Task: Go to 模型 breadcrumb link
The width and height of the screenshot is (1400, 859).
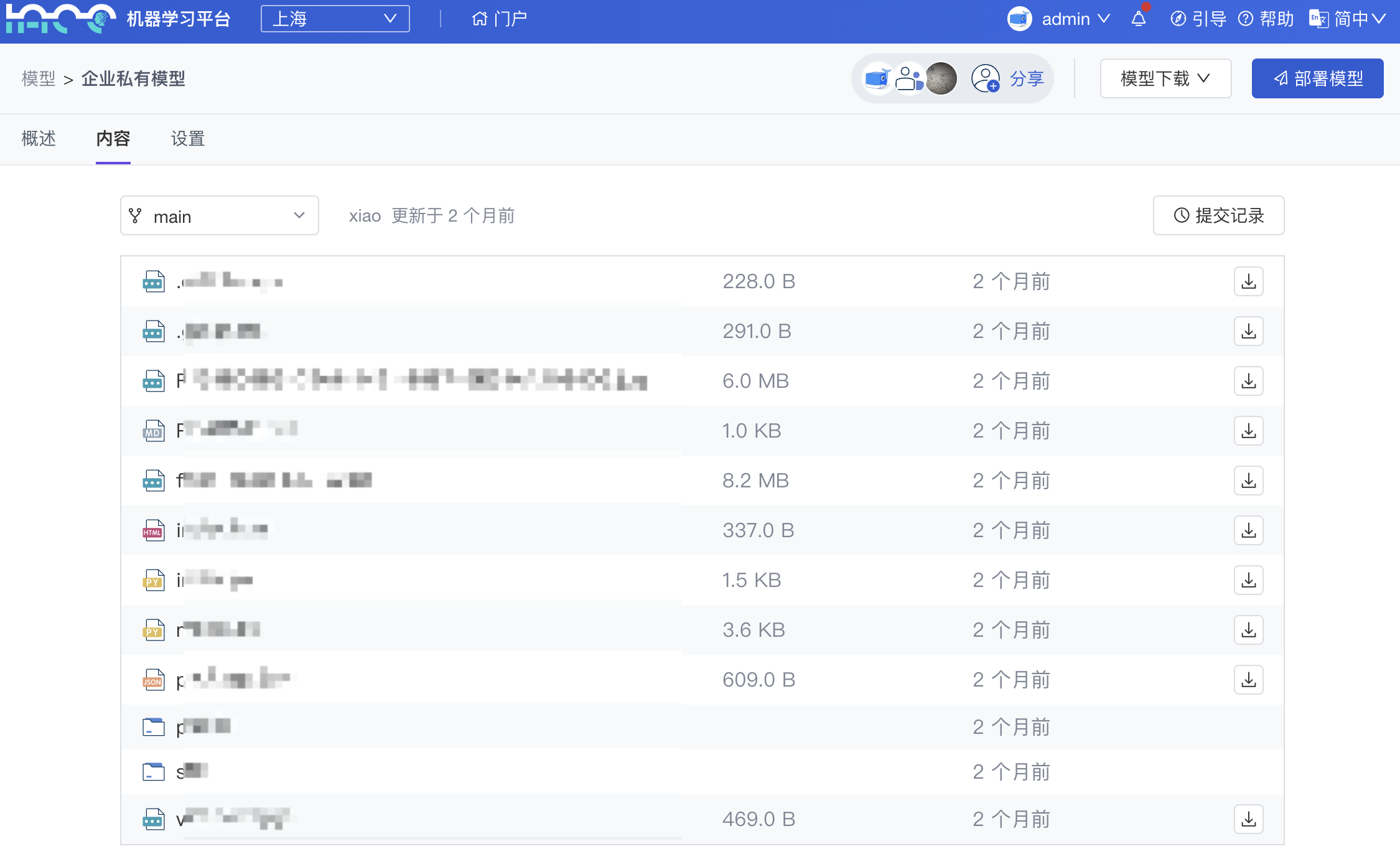Action: (x=38, y=78)
